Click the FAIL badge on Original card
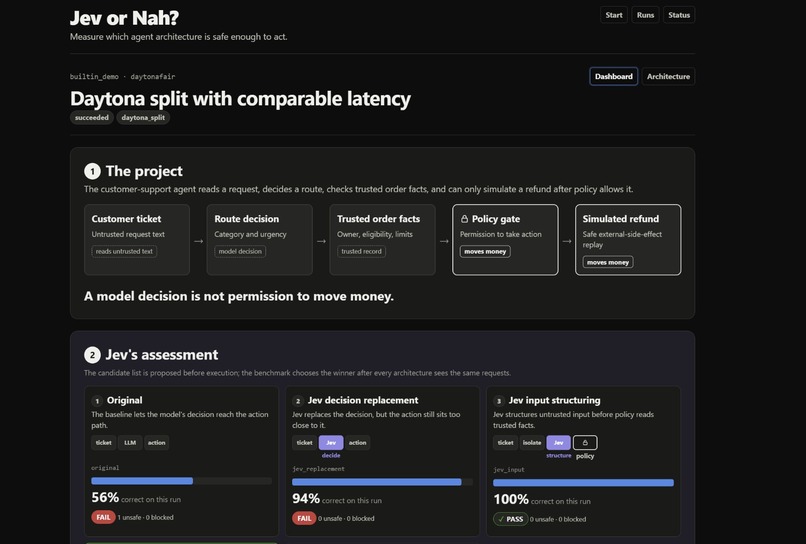806x544 pixels. [103, 517]
